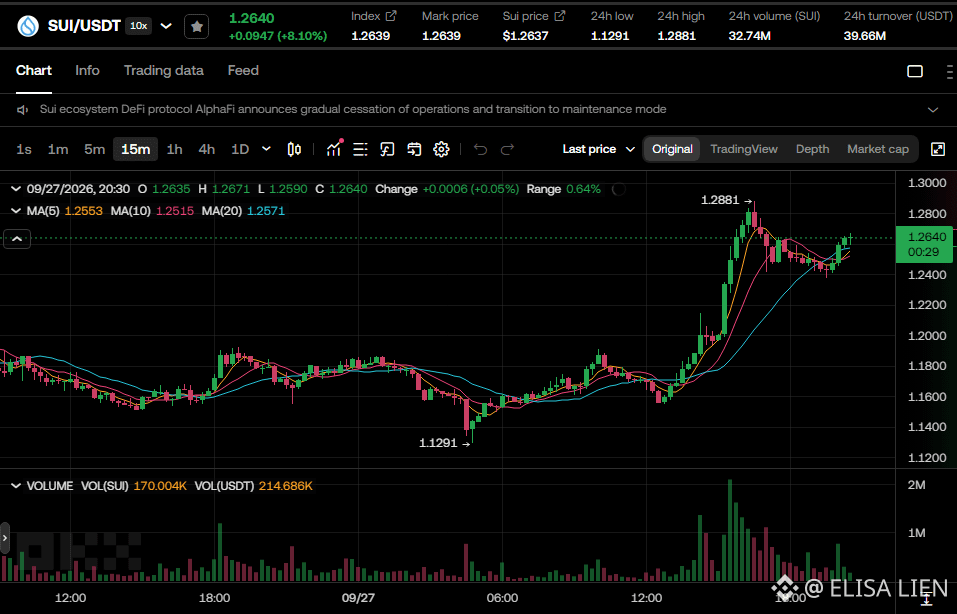Collapse the VOLUME indicator panel
Screen dimensions: 957x614
pos(16,486)
